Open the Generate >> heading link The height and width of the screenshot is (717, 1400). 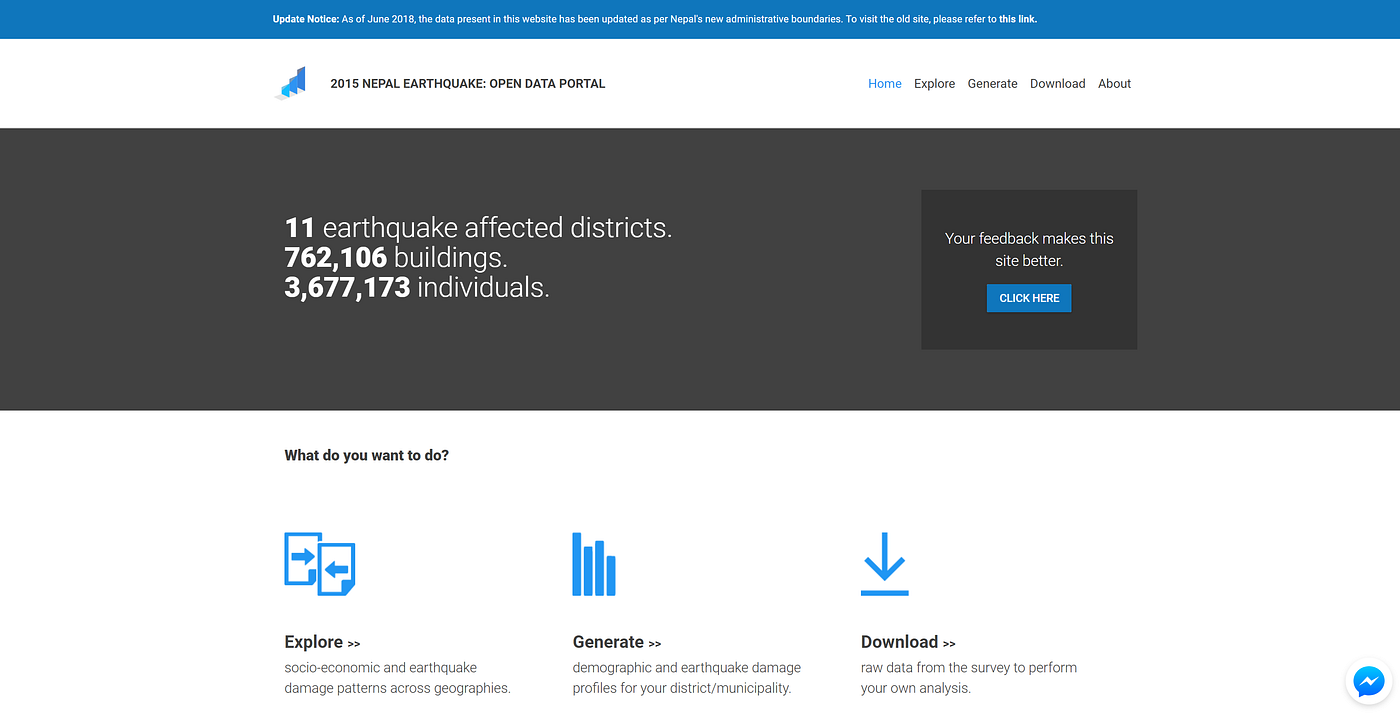(x=617, y=642)
